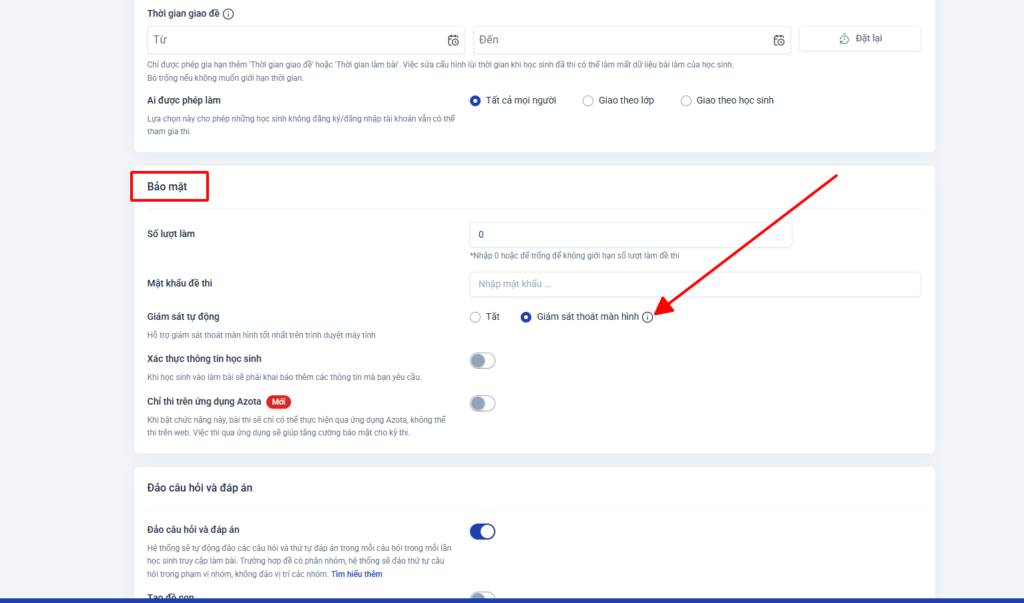Select the Giao theo học sinh radio option
1024x603 pixels.
[x=686, y=101]
